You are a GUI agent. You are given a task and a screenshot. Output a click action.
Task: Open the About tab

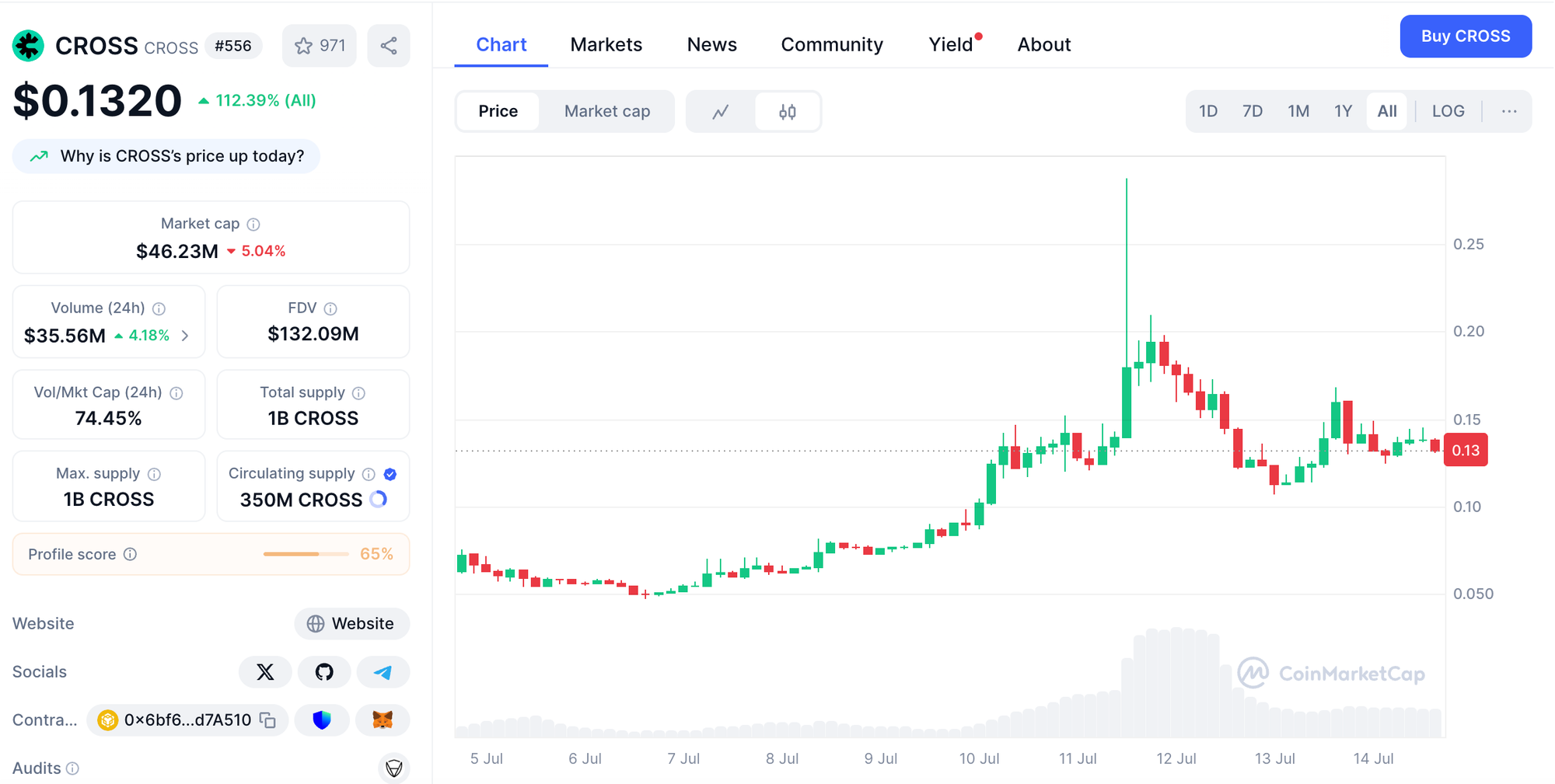pos(1044,45)
